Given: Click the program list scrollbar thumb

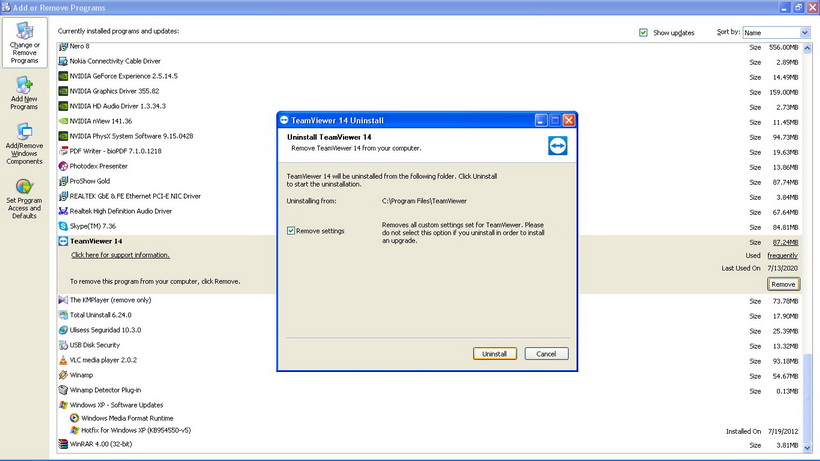Looking at the screenshot, I should 807,398.
